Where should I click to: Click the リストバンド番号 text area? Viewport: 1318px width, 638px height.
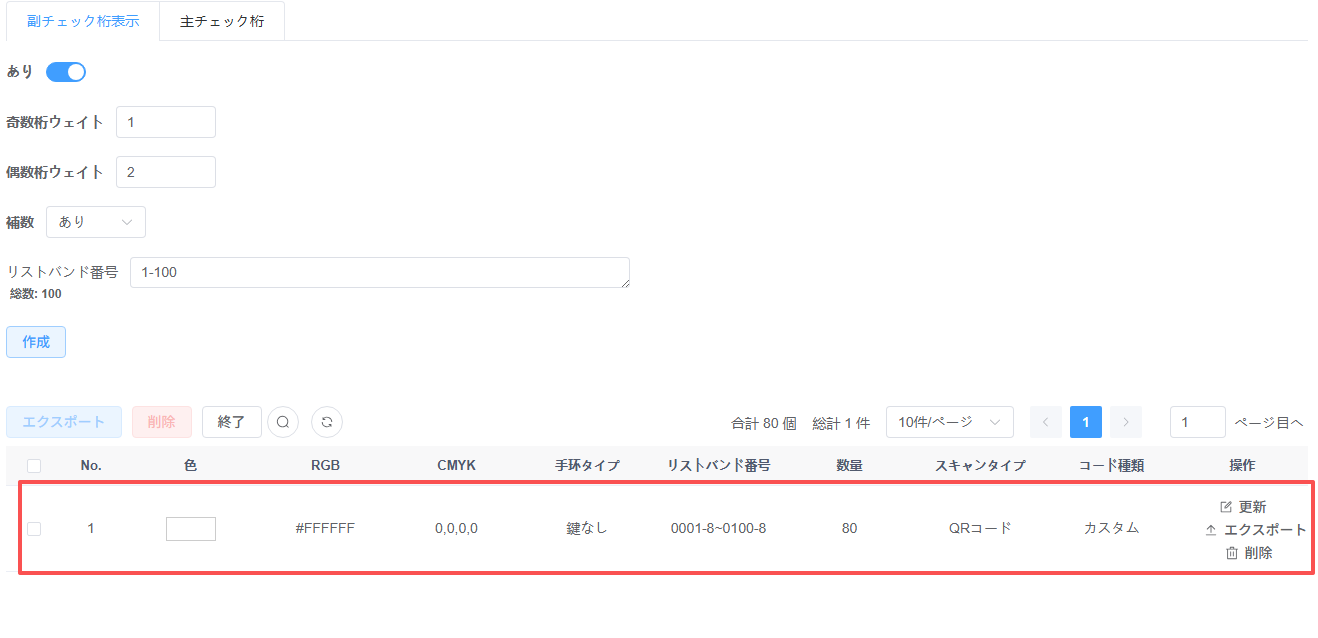(379, 272)
